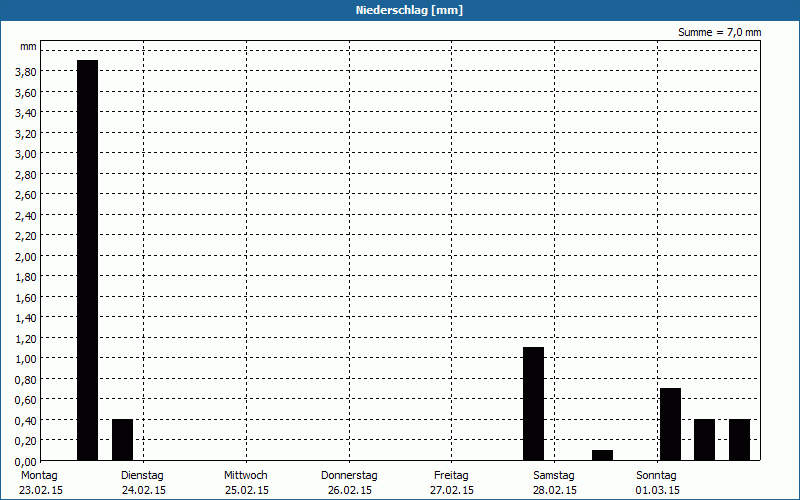
Task: Click the date 28.02.15
Action: (x=555, y=491)
